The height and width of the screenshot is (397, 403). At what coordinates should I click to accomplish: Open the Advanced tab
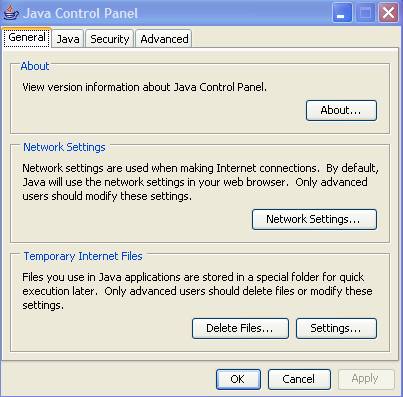[x=164, y=39]
